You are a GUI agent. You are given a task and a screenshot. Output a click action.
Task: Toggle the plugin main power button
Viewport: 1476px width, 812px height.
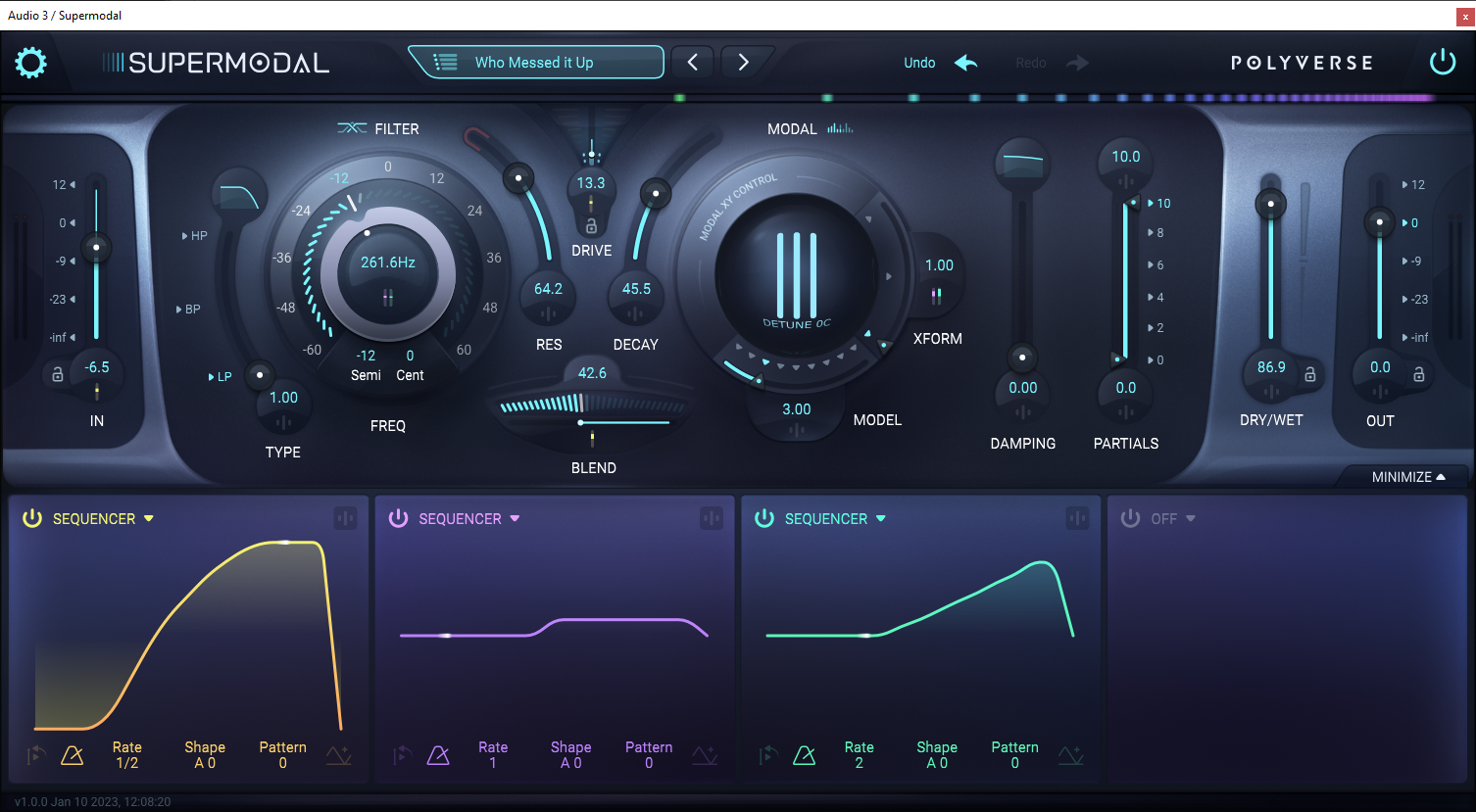click(1443, 63)
